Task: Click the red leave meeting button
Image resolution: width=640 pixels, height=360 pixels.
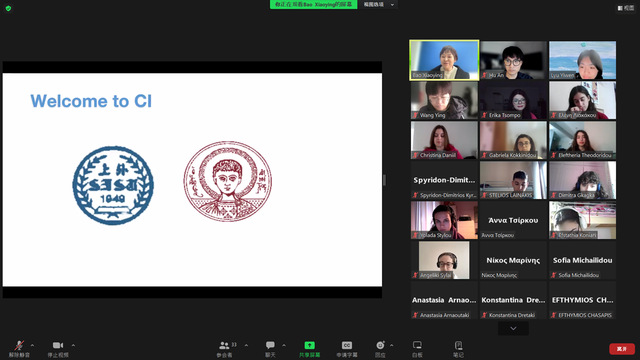Action: 622,349
